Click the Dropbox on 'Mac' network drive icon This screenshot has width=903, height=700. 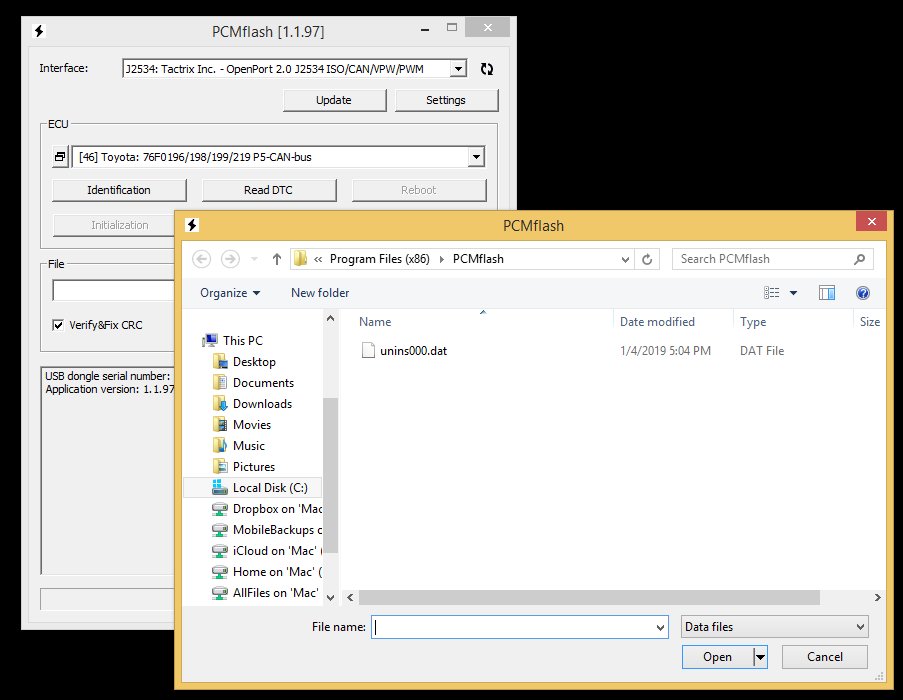click(219, 509)
